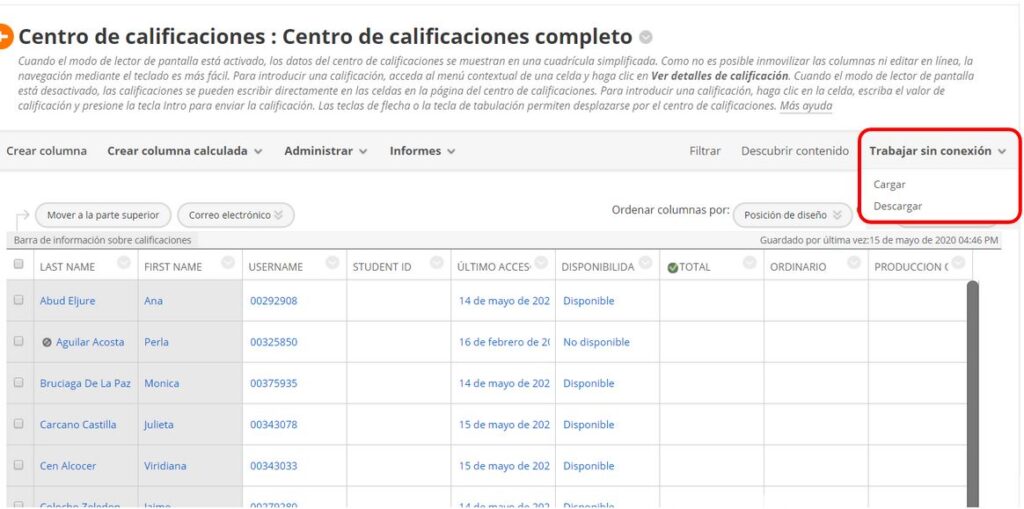1024x509 pixels.
Task: Click the LAST NAME column options icon
Action: 124,263
